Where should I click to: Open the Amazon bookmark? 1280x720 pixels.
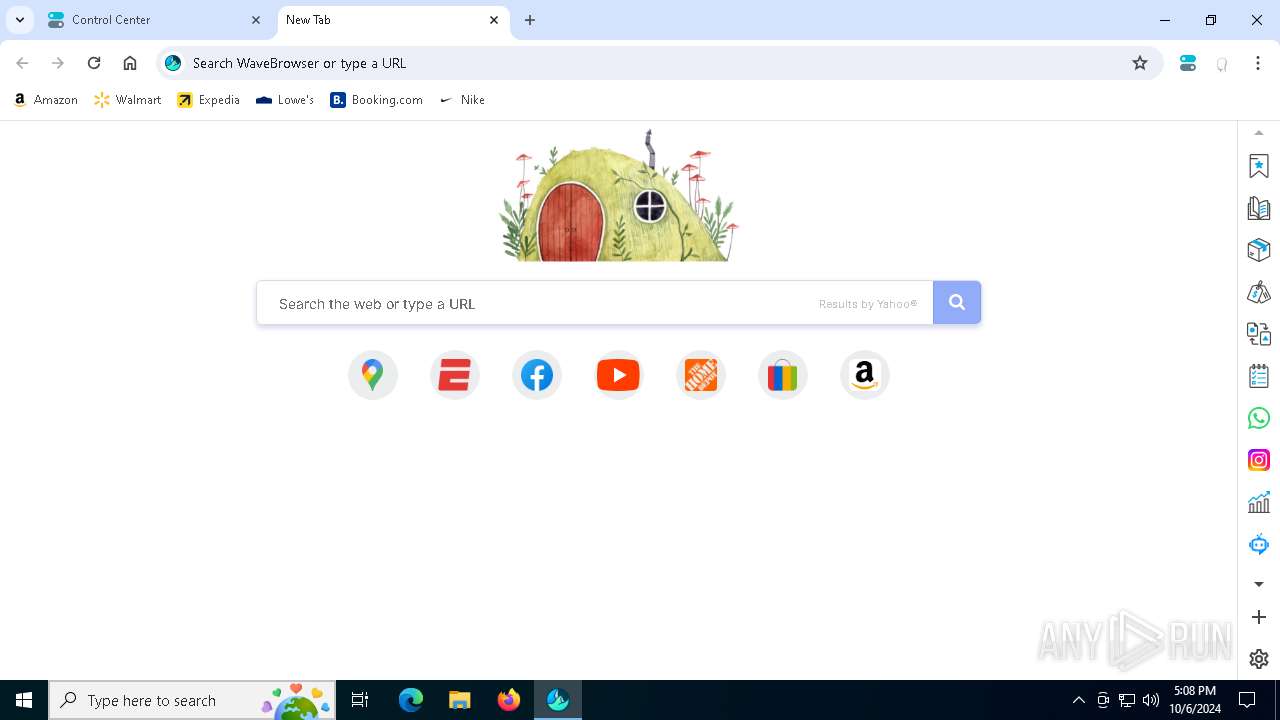46,100
